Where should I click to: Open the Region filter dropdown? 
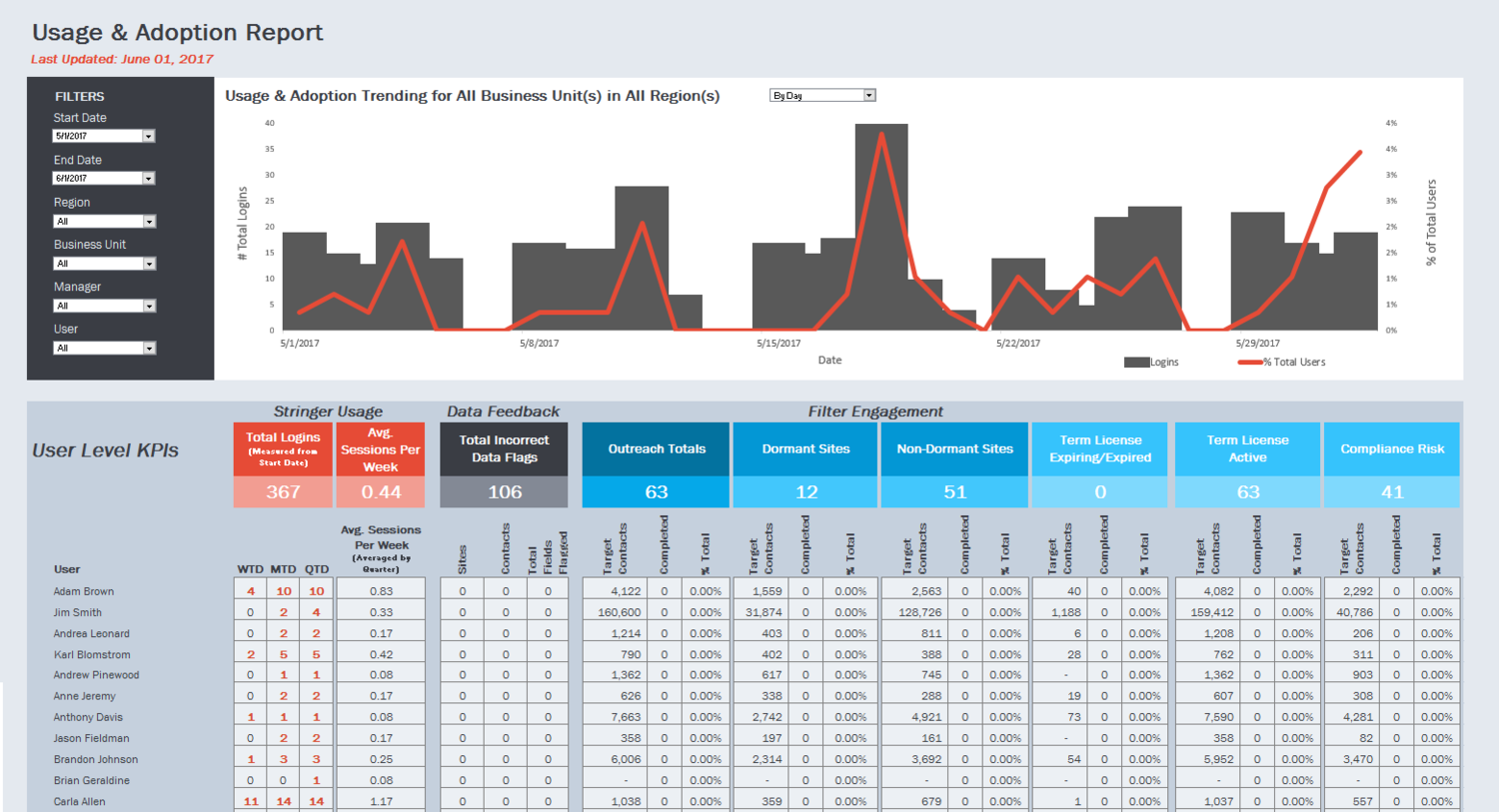coord(149,222)
